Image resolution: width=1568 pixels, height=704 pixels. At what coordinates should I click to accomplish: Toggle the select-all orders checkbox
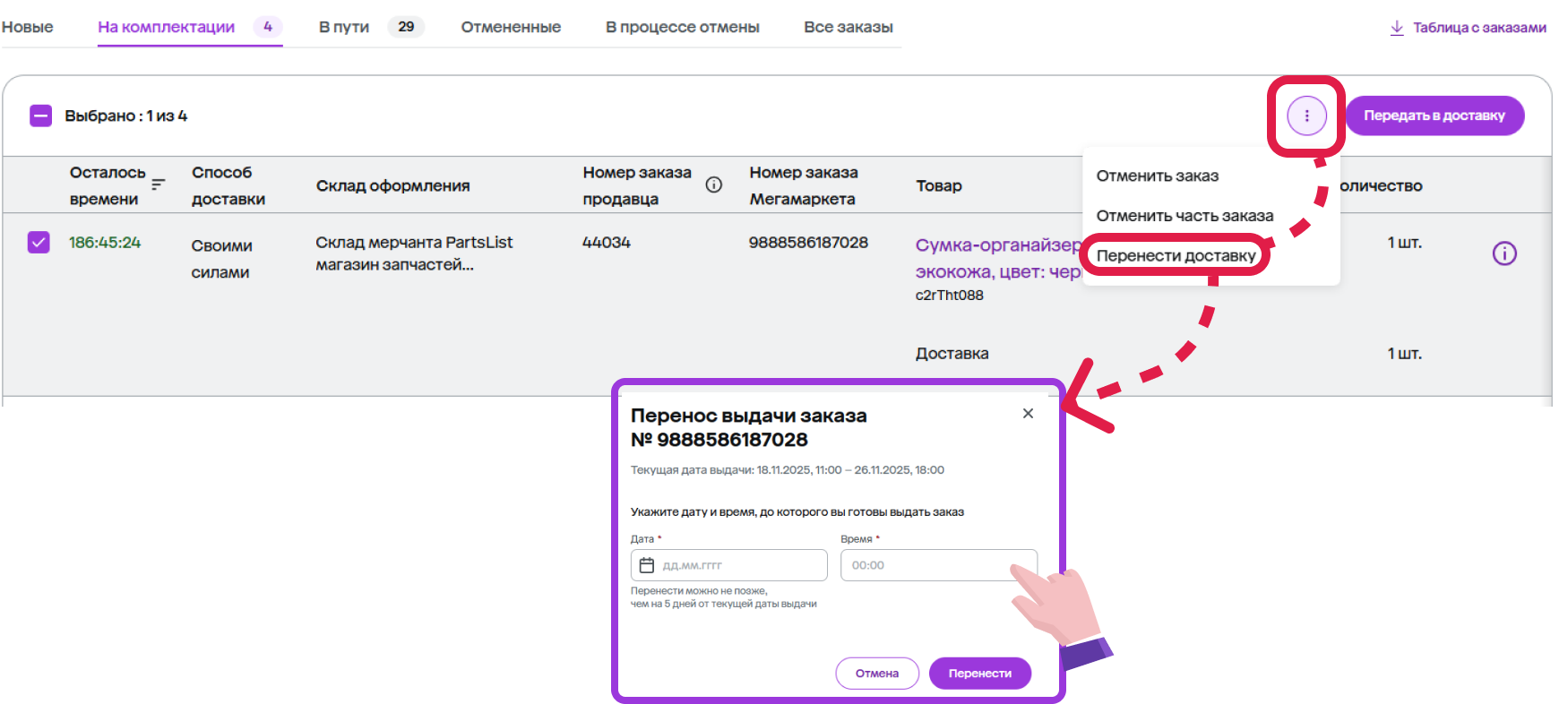(41, 116)
